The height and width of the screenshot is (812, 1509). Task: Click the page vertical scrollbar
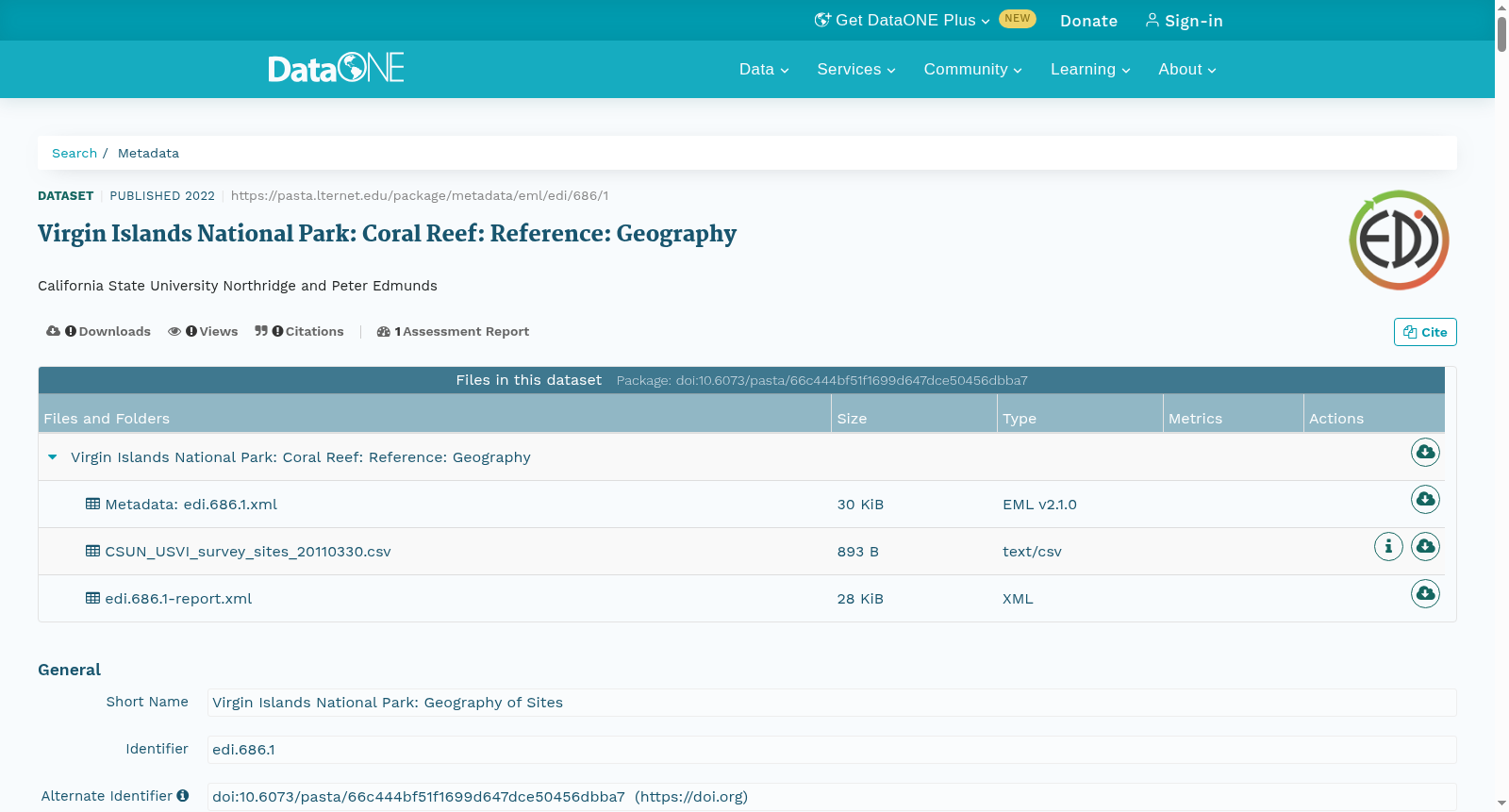[x=1501, y=406]
